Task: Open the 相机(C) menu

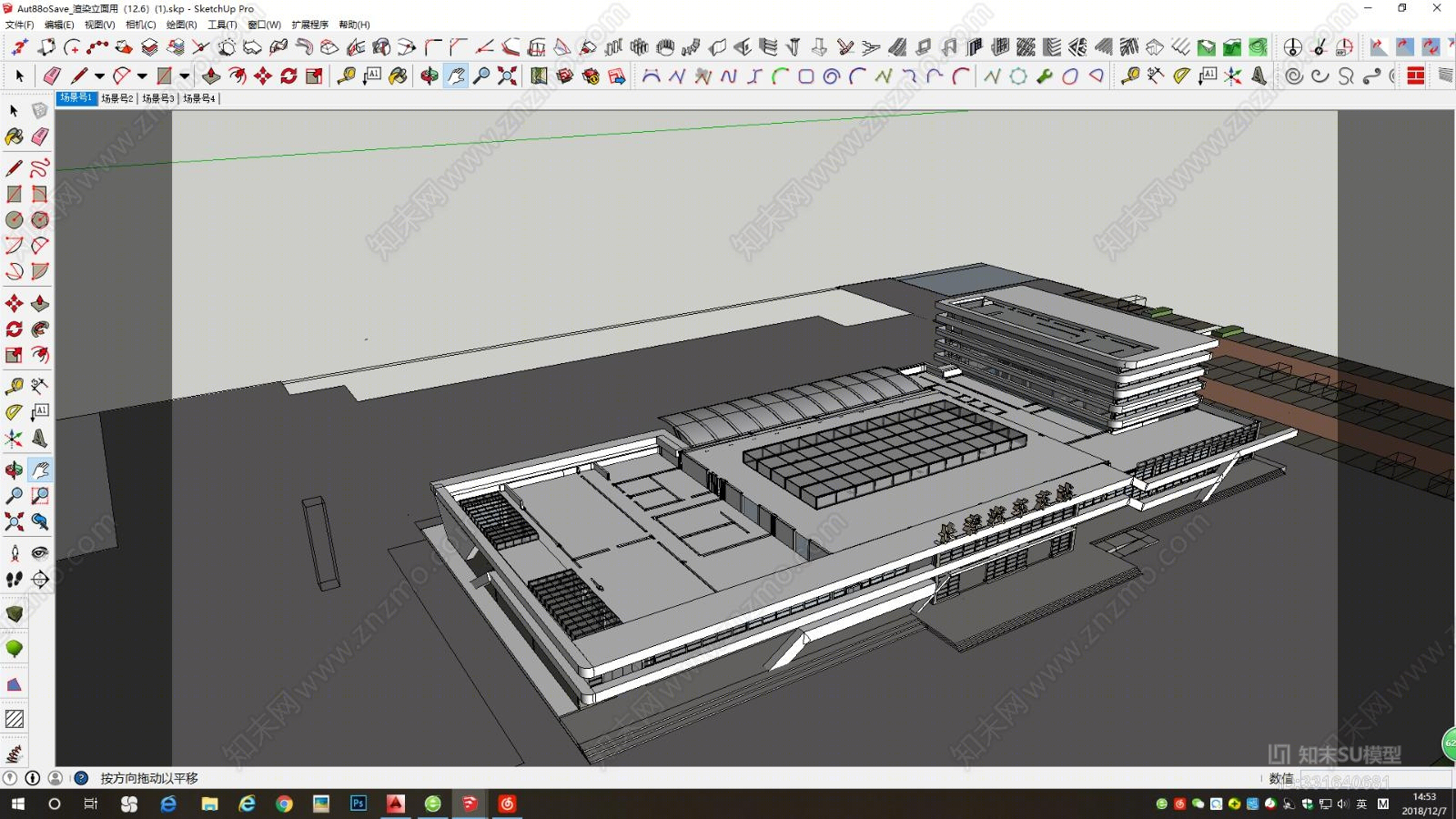Action: pos(140,25)
